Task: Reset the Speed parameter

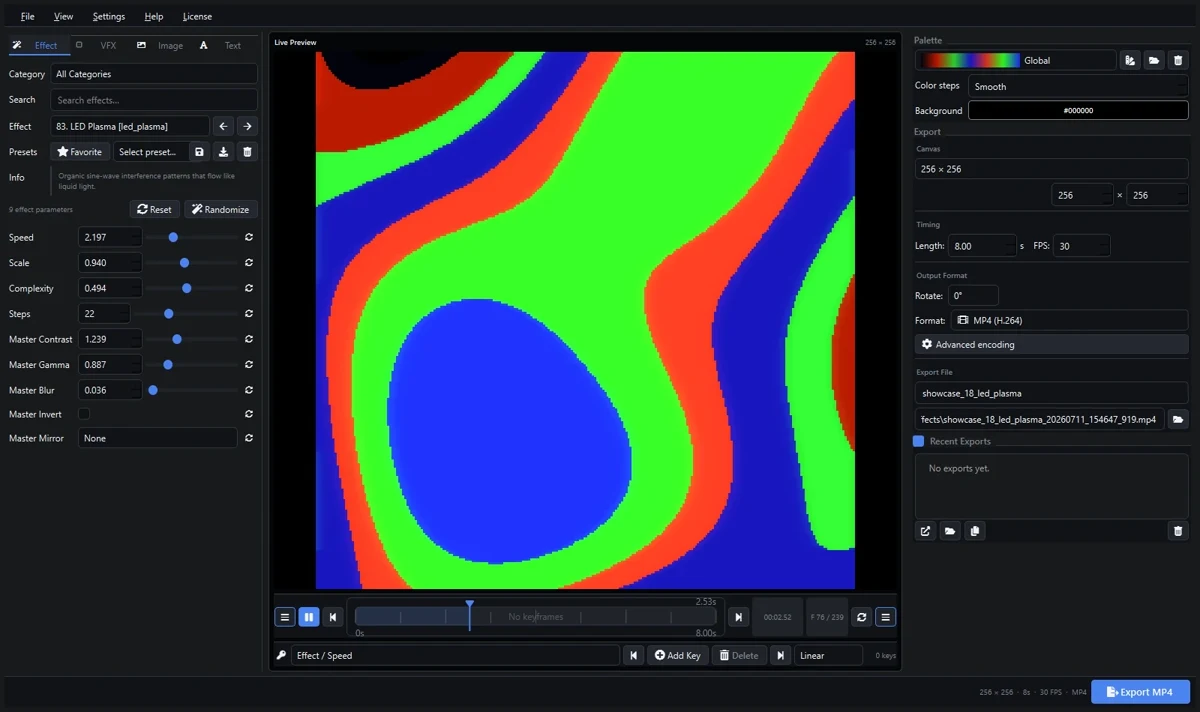Action: pyautogui.click(x=248, y=237)
